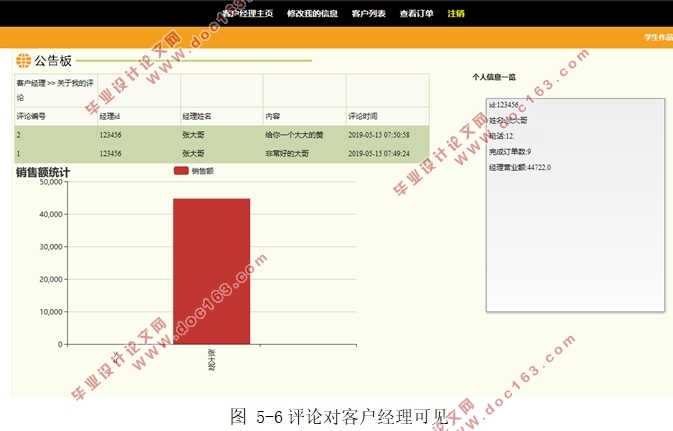This screenshot has width=673, height=431.
Task: Click the id:123456 line in the info panel
Action: (x=503, y=105)
